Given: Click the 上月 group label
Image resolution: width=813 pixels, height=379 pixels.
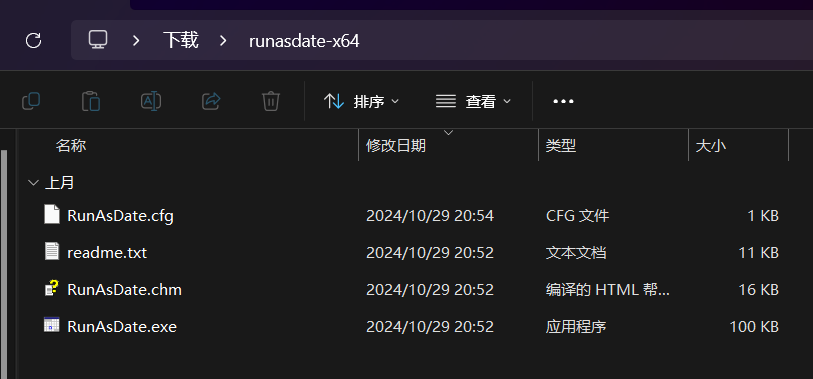Looking at the screenshot, I should (60, 183).
